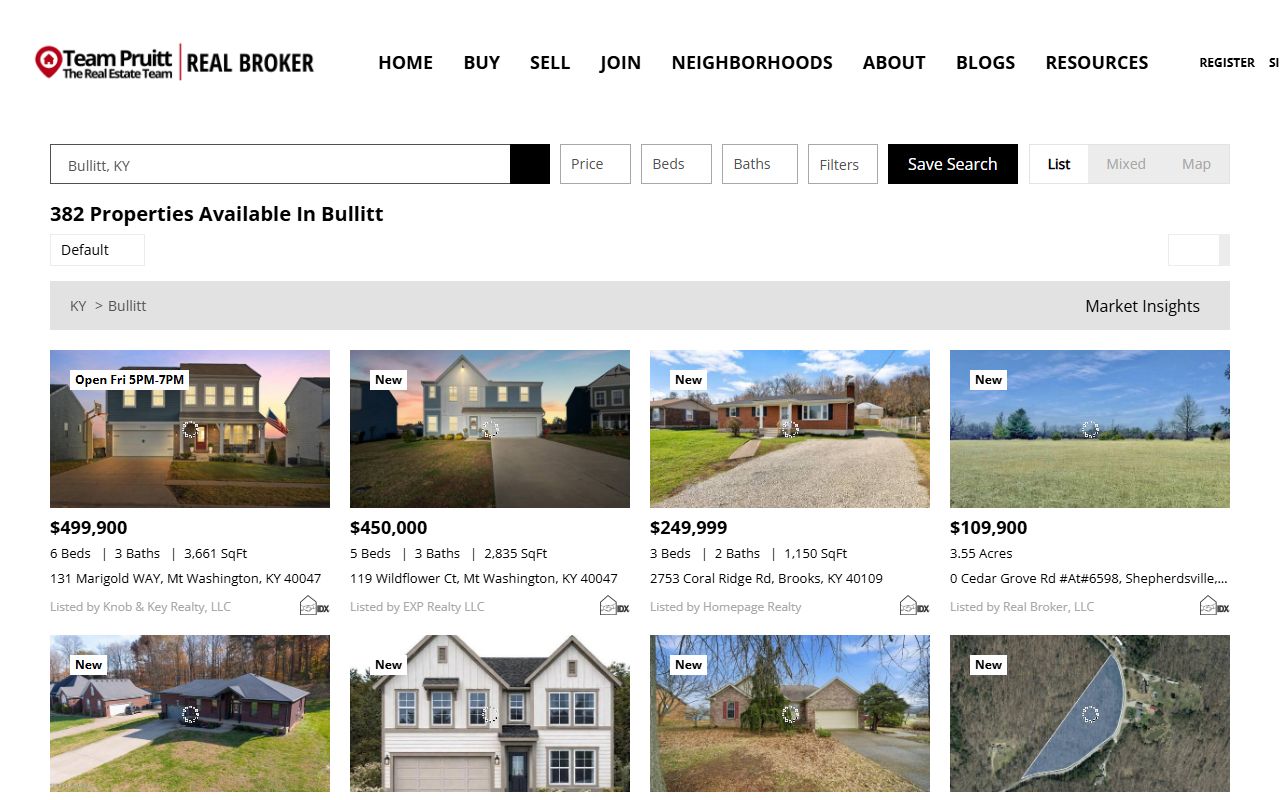Click the Team Pruitt Real Broker logo
The width and height of the screenshot is (1280, 800).
(x=174, y=62)
